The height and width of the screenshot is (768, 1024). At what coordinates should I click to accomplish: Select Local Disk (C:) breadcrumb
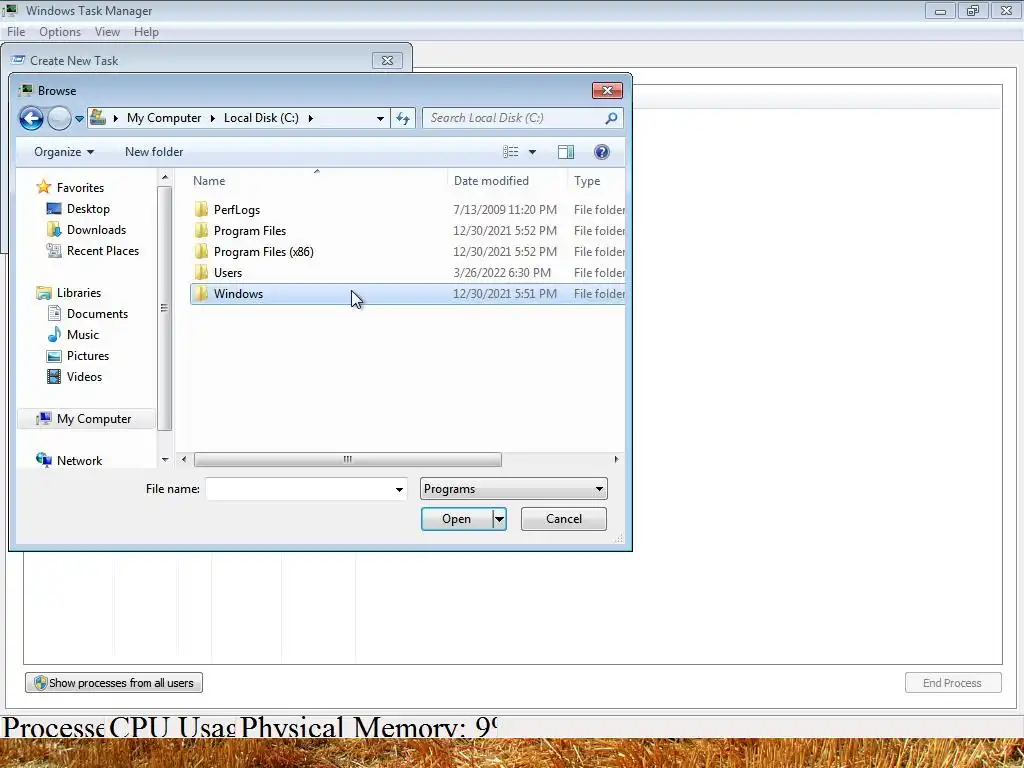(x=261, y=118)
